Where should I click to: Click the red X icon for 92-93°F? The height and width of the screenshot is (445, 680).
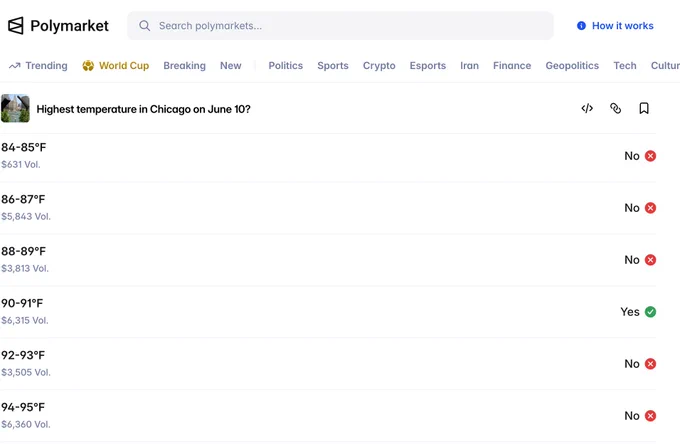[650, 364]
